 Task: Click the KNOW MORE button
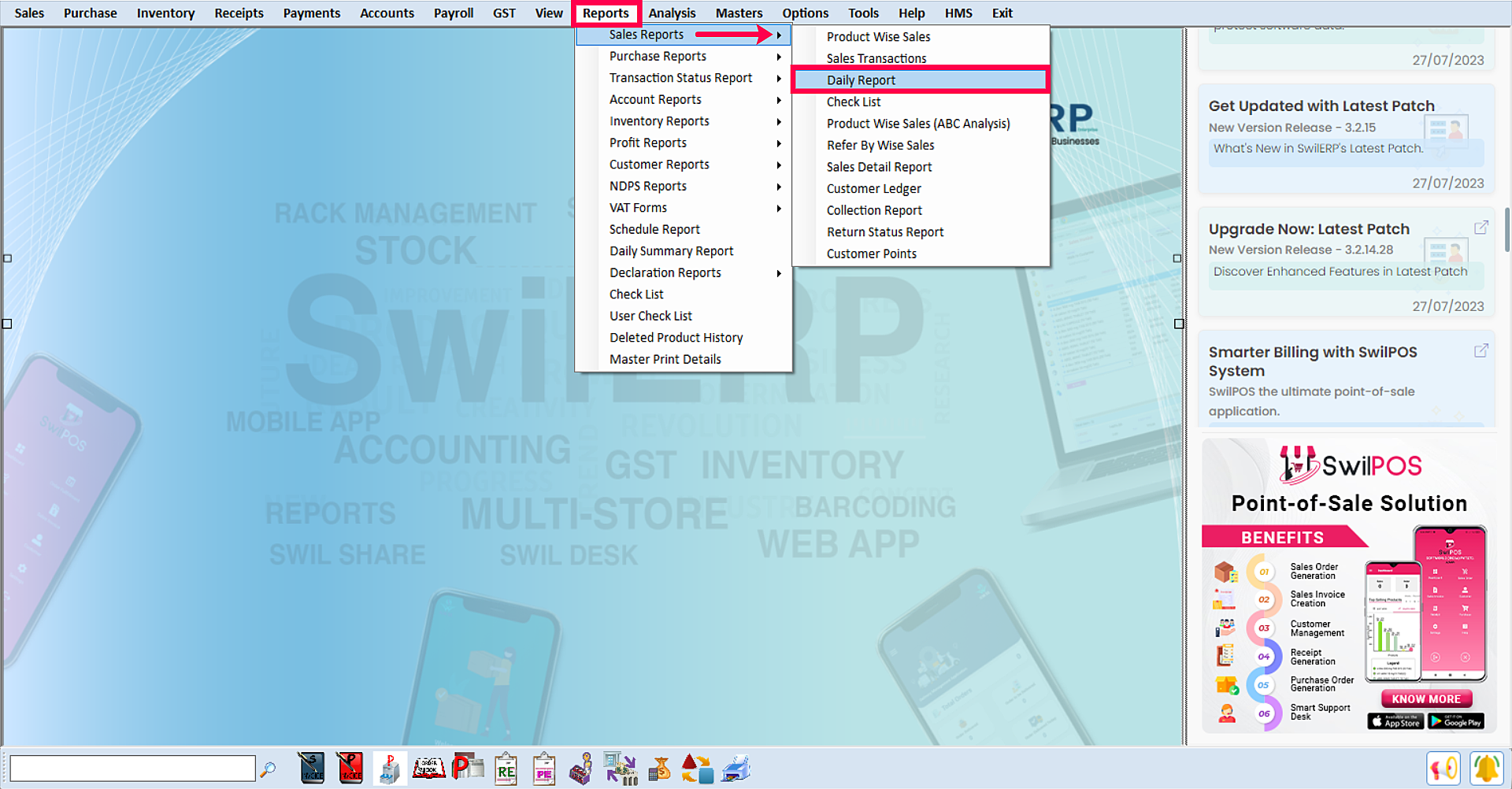tap(1426, 698)
